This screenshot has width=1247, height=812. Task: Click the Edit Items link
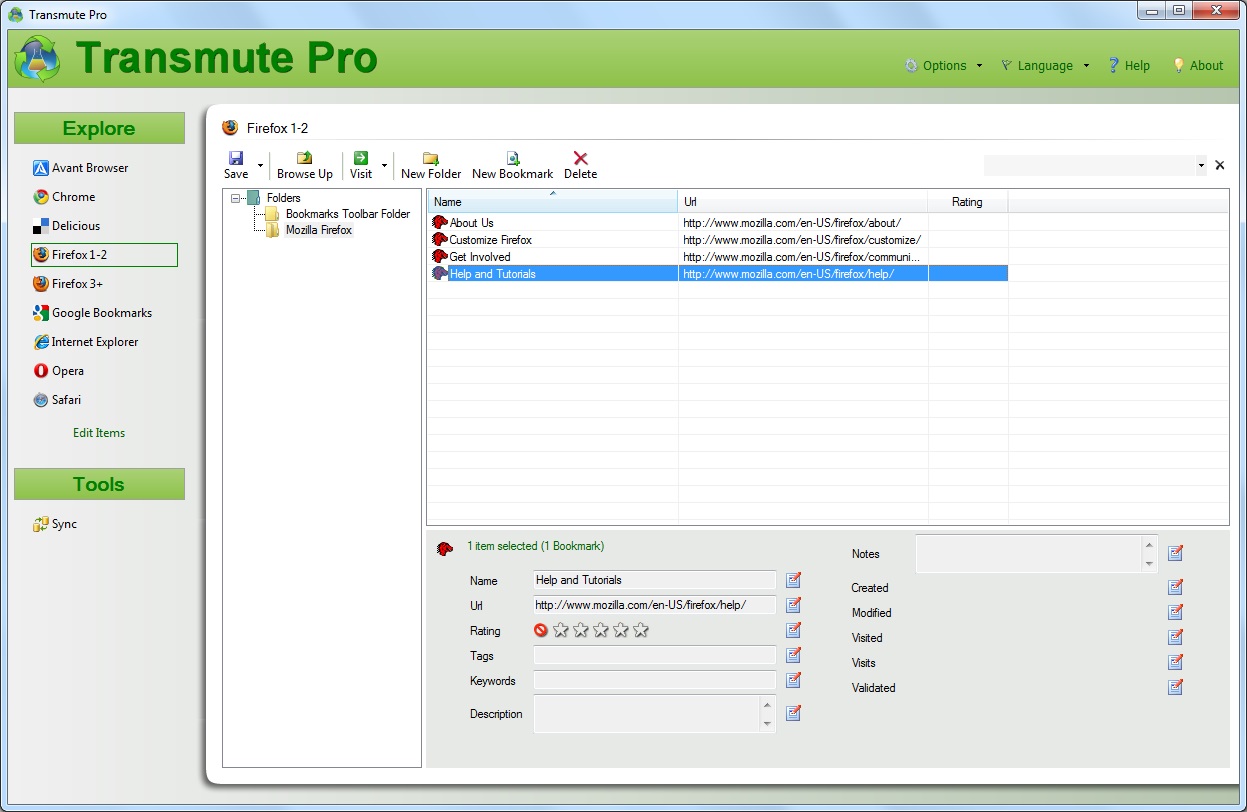click(99, 433)
